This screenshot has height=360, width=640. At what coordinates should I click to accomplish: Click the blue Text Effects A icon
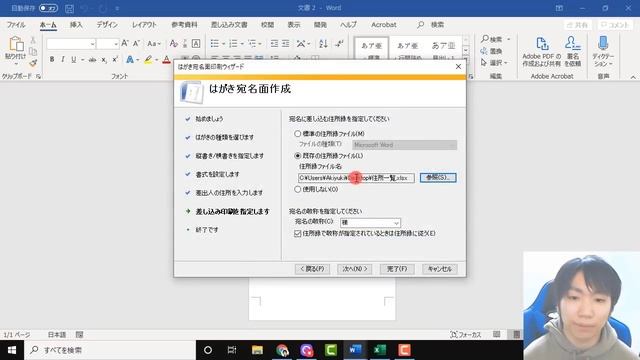click(x=130, y=60)
